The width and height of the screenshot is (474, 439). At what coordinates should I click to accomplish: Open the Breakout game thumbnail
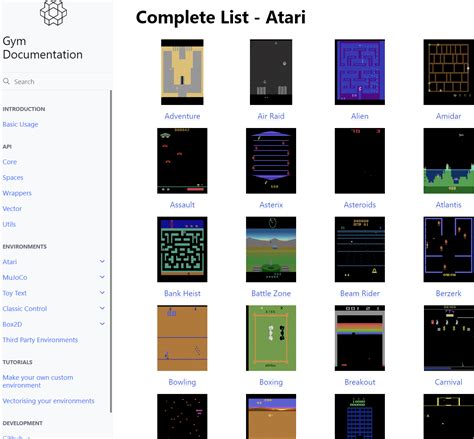point(360,338)
